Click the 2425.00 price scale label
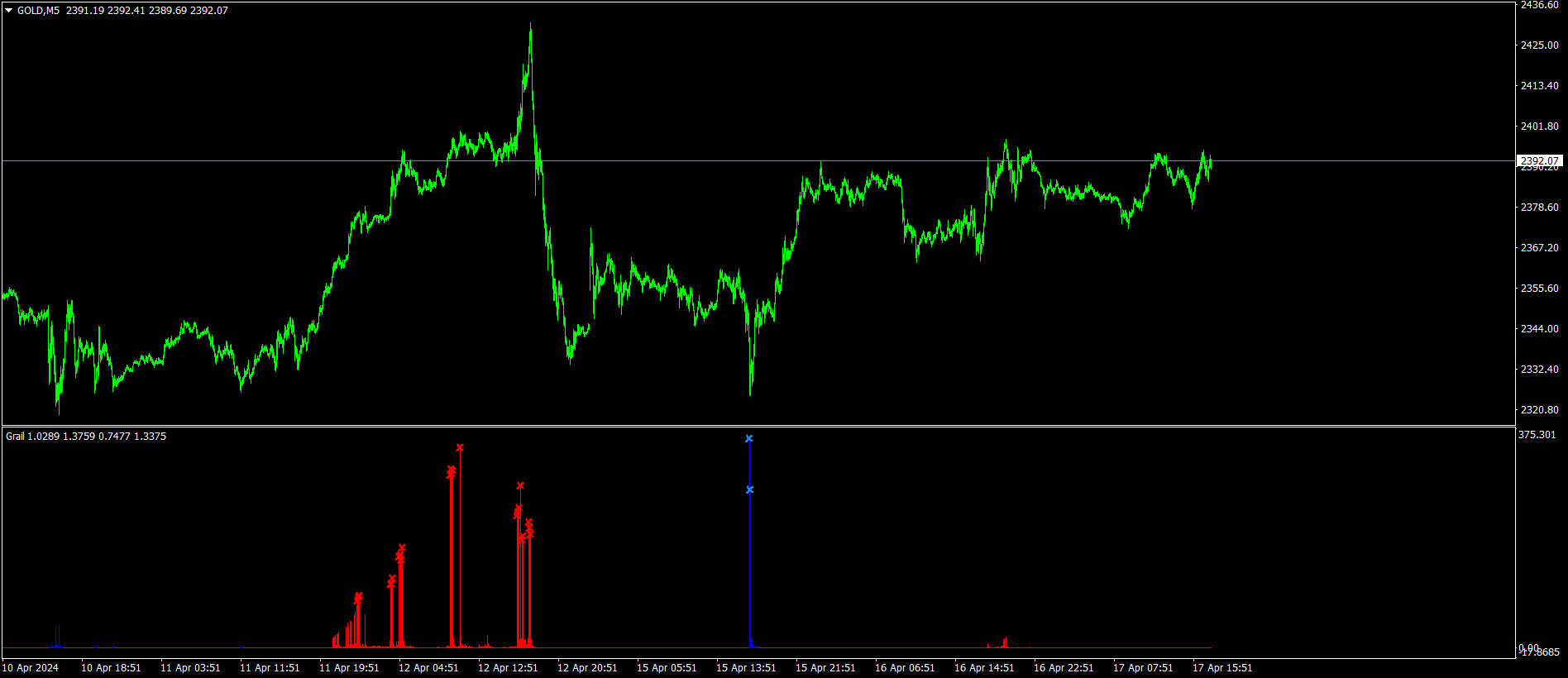1568x678 pixels. tap(1540, 45)
